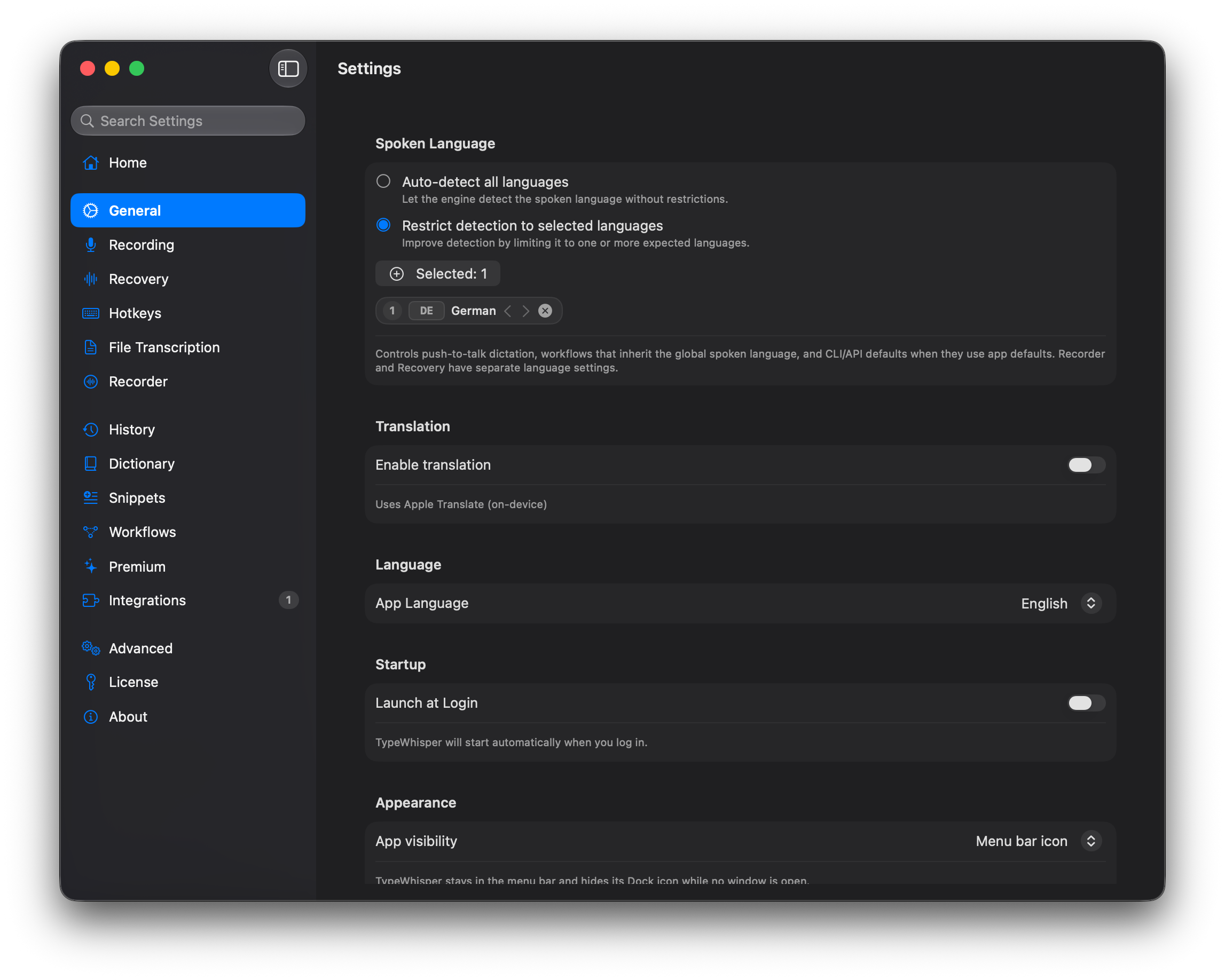The image size is (1225, 980).
Task: Click the History clock icon
Action: (x=91, y=430)
